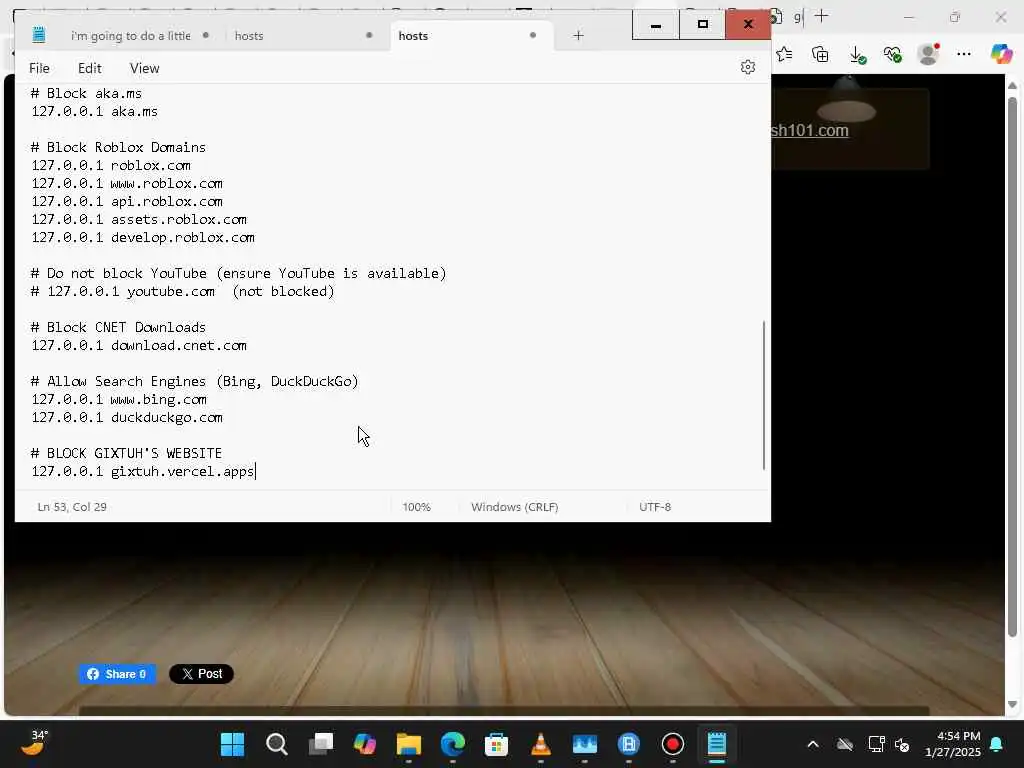
Task: Click the muted volume tray icon
Action: tap(903, 744)
